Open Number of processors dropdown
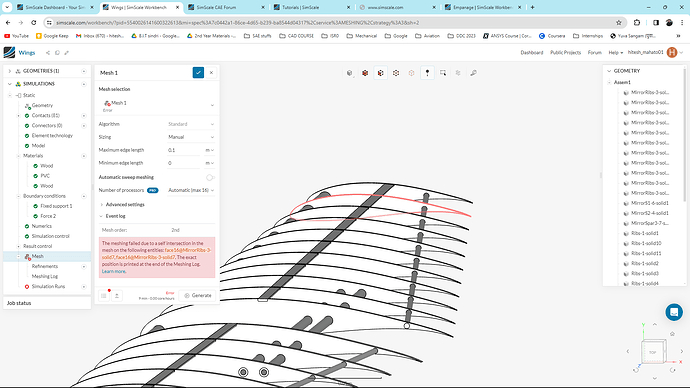This screenshot has width=690, height=388. (x=191, y=190)
